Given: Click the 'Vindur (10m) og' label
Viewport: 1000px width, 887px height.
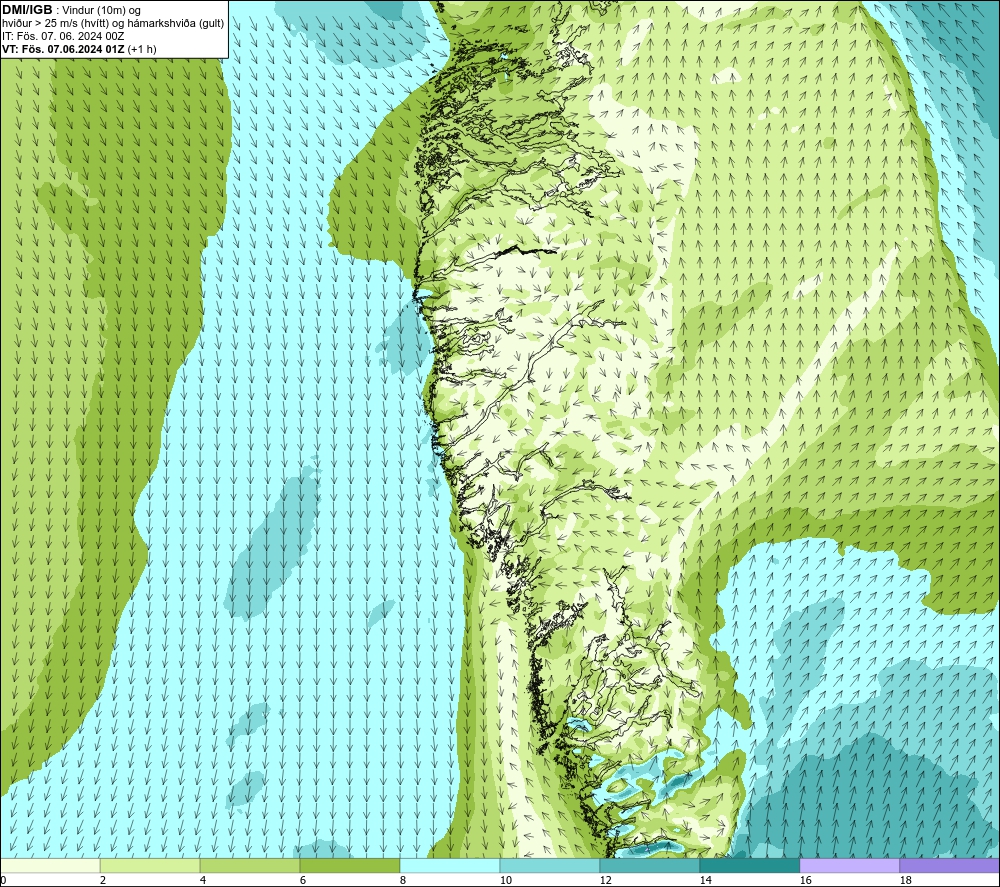Looking at the screenshot, I should (102, 10).
